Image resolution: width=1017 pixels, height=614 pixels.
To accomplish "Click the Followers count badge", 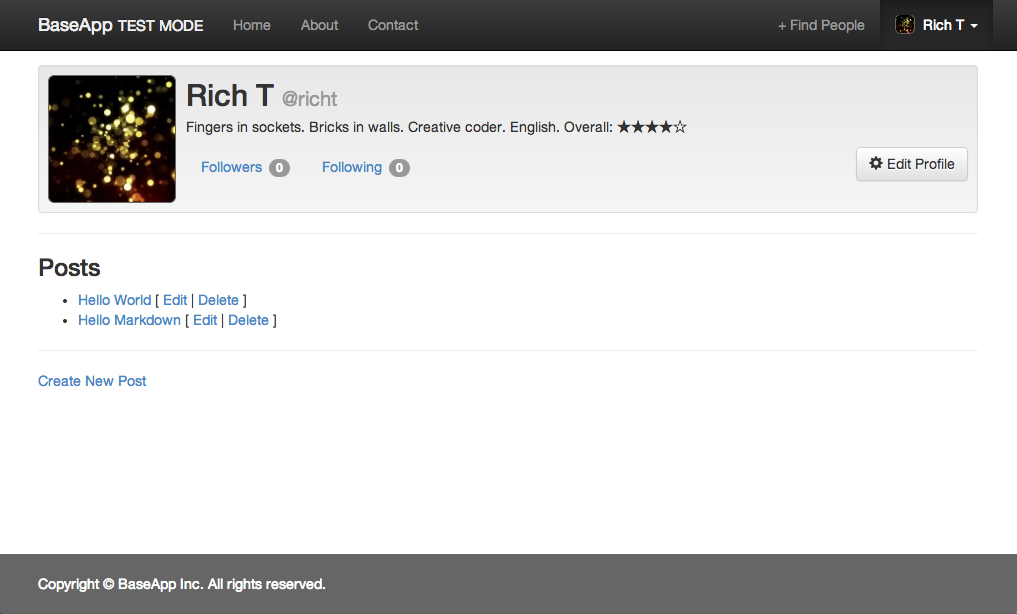I will click(279, 168).
